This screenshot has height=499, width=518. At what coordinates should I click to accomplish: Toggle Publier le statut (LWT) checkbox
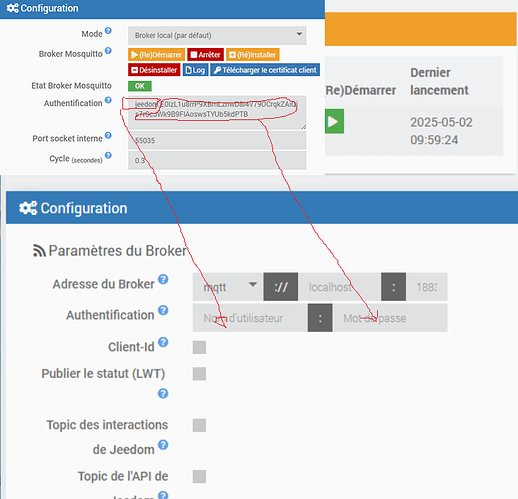click(x=199, y=374)
